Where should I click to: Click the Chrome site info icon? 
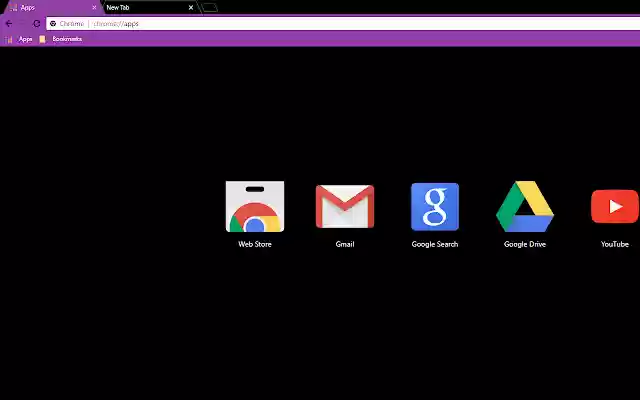pos(53,24)
